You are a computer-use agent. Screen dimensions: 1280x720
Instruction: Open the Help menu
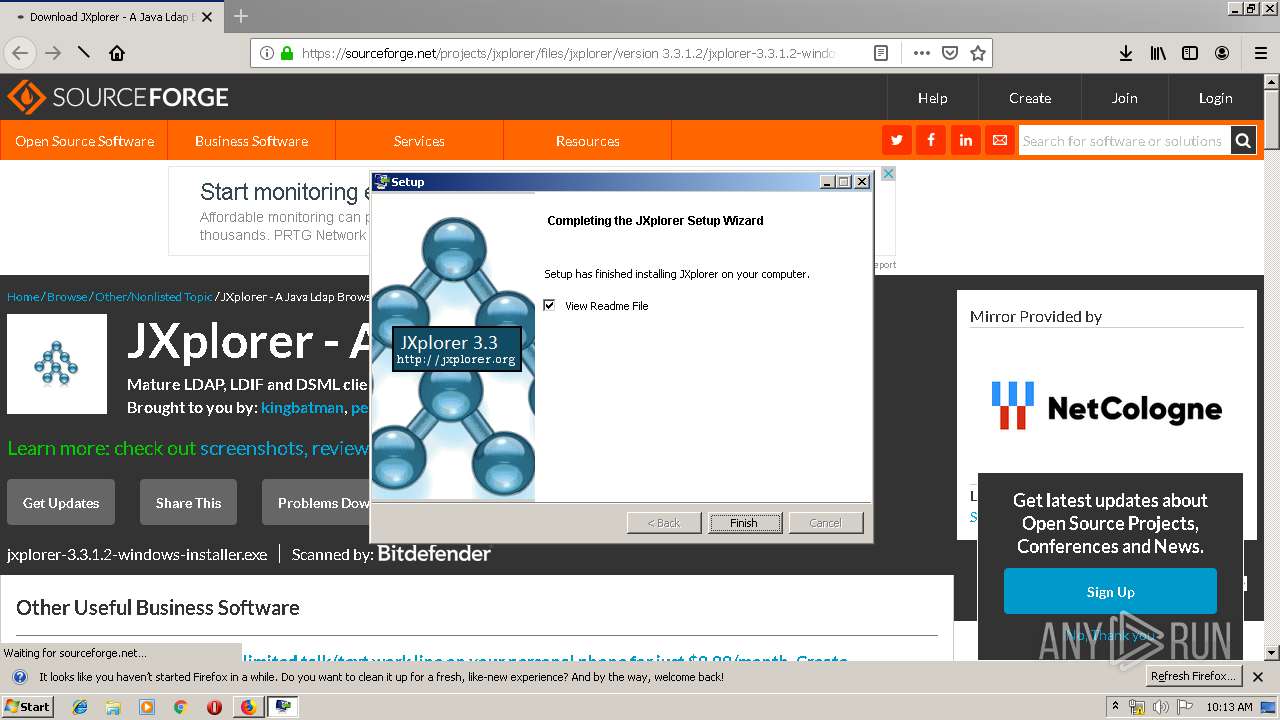click(933, 98)
